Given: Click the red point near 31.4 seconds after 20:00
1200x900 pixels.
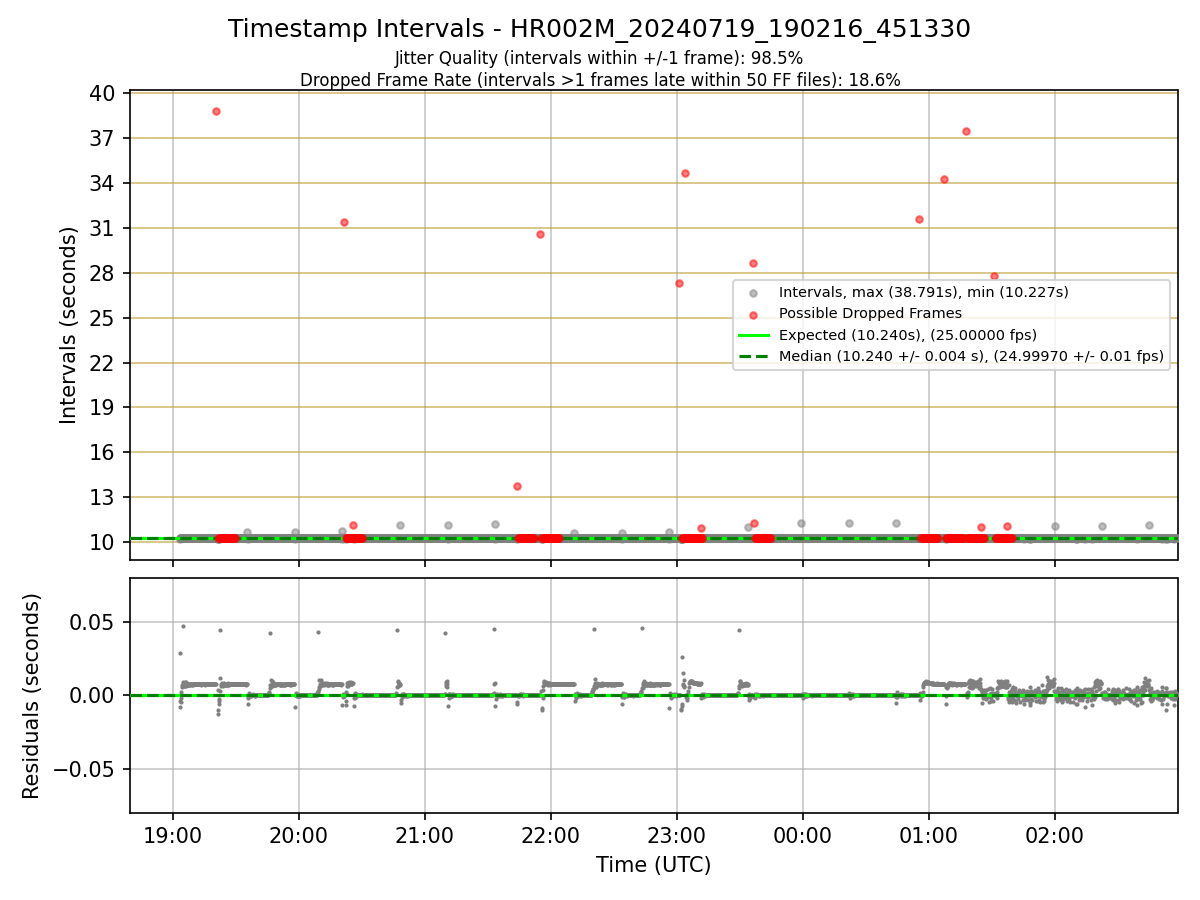Looking at the screenshot, I should (344, 222).
